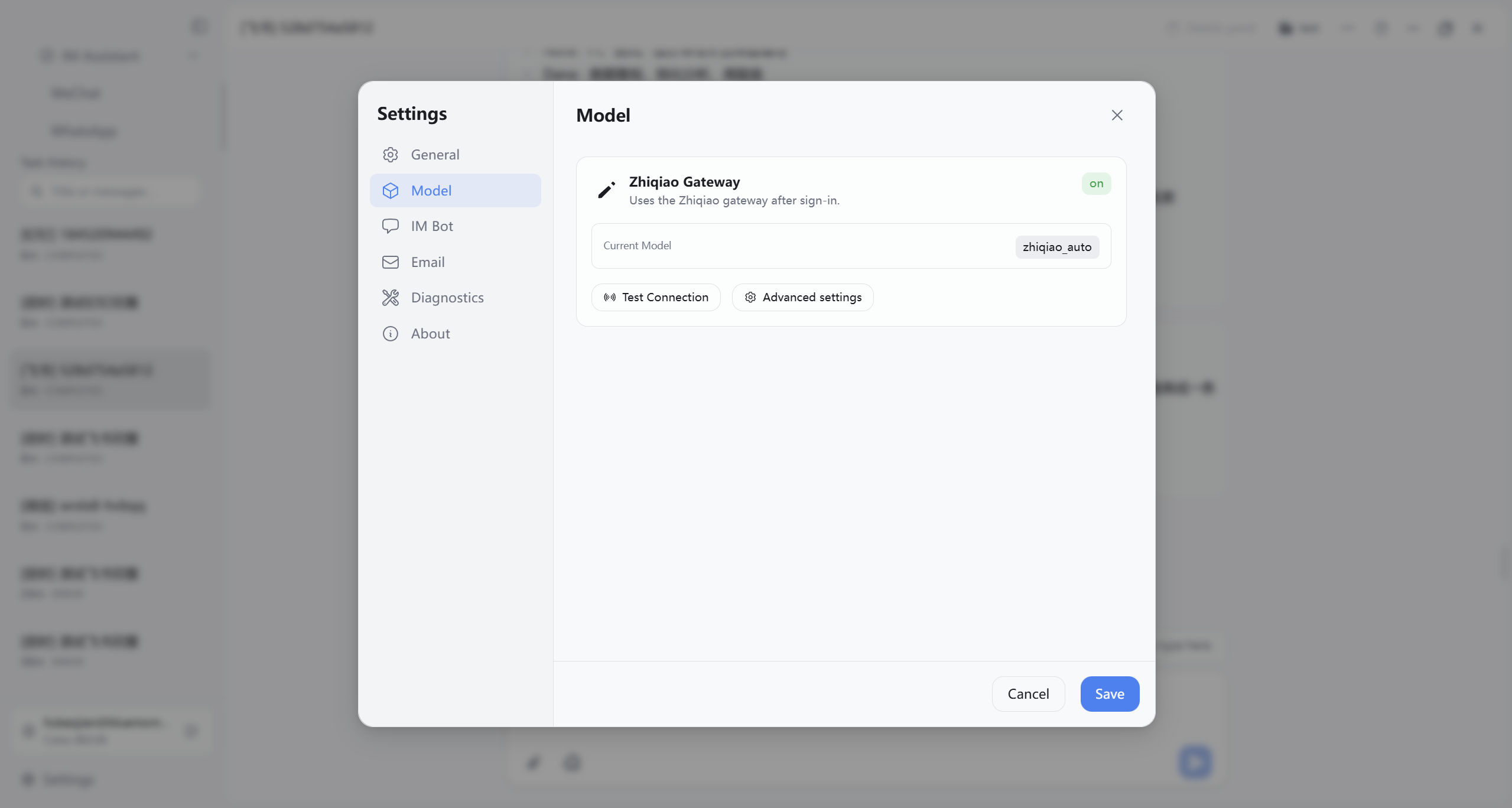Image resolution: width=1512 pixels, height=808 pixels.
Task: Click the zhiqiao_auto model value
Action: (1056, 247)
